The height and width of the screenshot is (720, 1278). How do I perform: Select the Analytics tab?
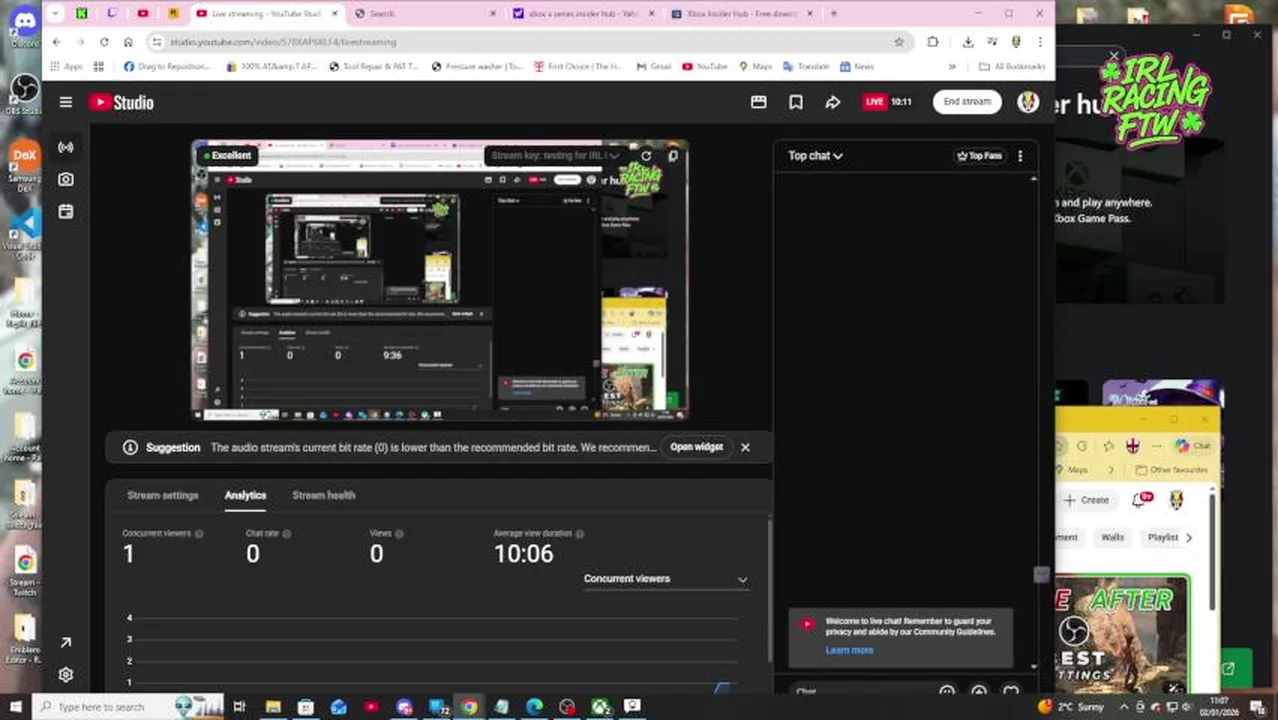245,495
